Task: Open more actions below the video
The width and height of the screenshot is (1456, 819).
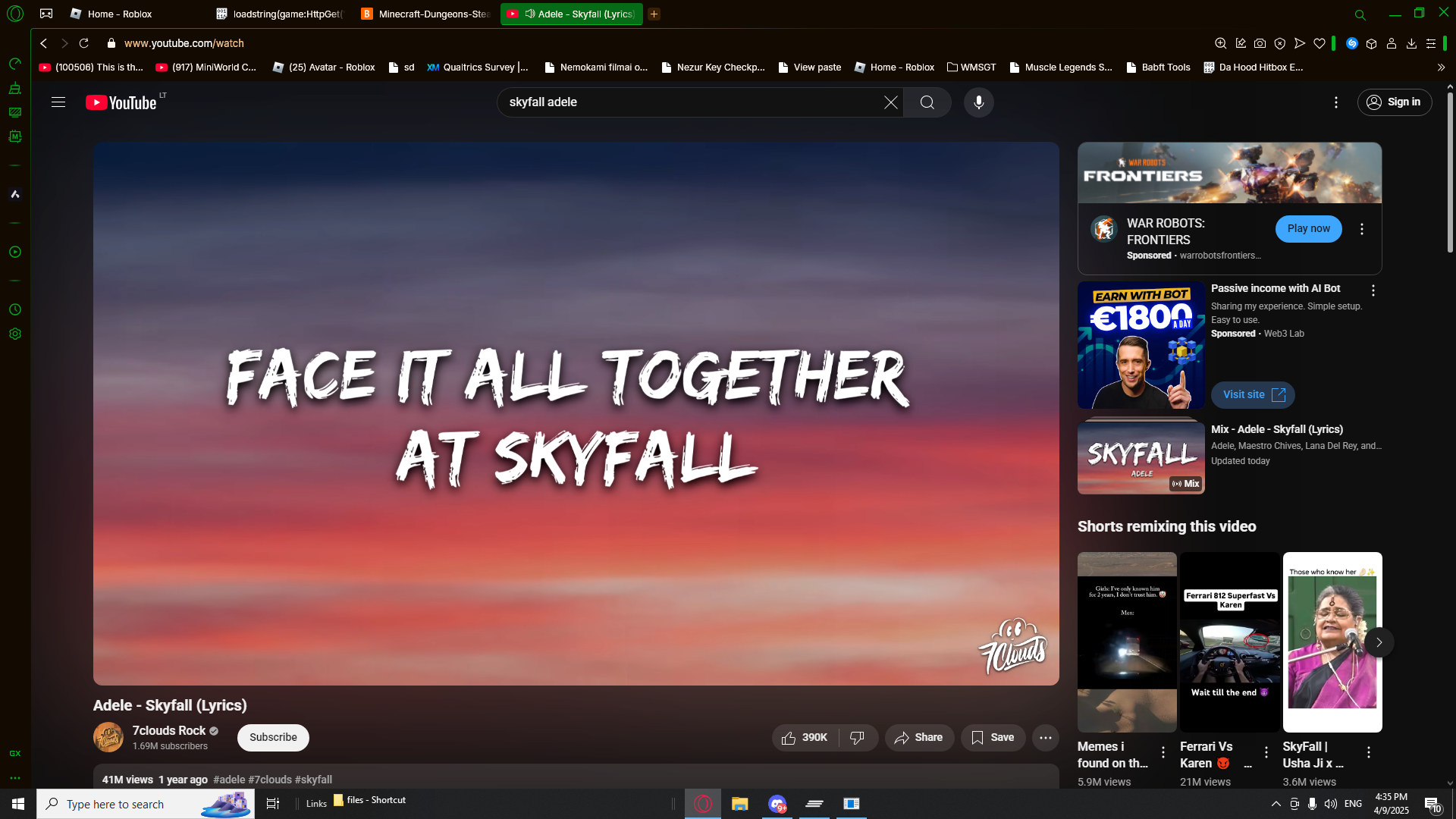Action: (1046, 738)
